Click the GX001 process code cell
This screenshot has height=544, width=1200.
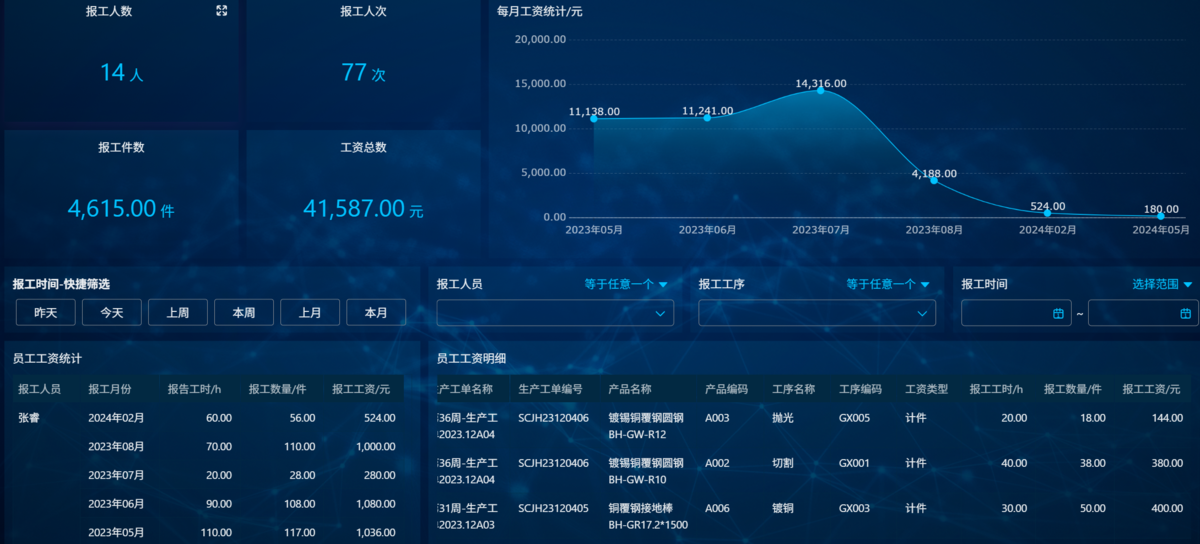855,463
